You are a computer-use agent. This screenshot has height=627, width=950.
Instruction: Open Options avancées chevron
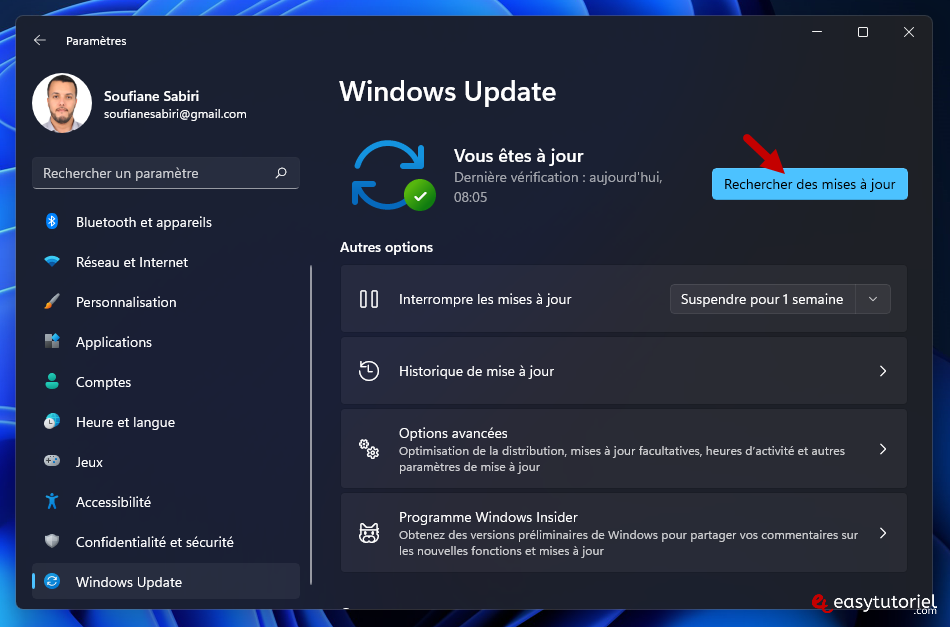883,449
